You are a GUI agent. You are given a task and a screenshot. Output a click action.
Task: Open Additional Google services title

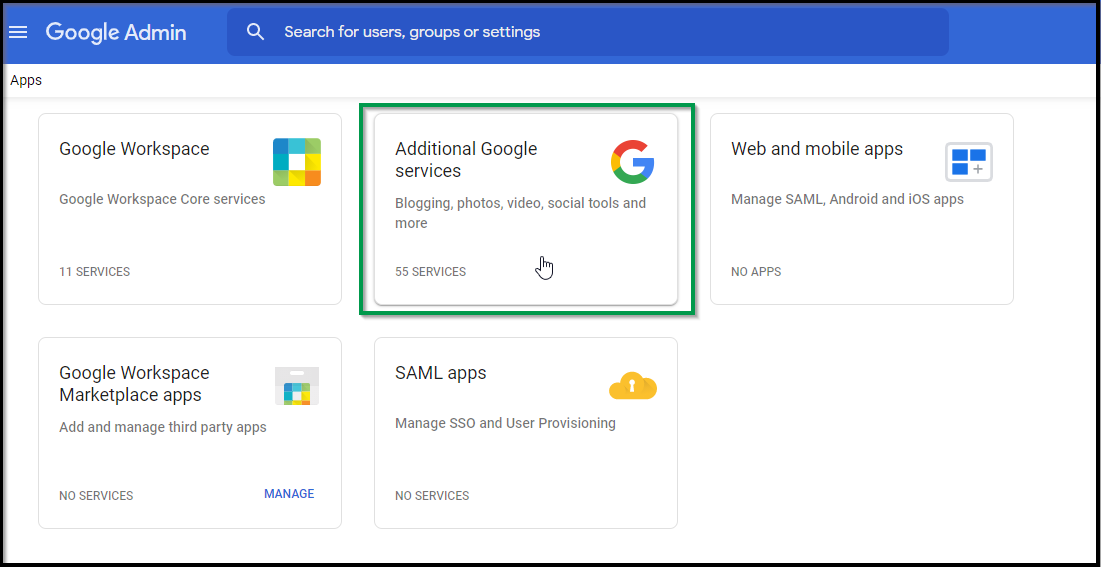tap(466, 159)
